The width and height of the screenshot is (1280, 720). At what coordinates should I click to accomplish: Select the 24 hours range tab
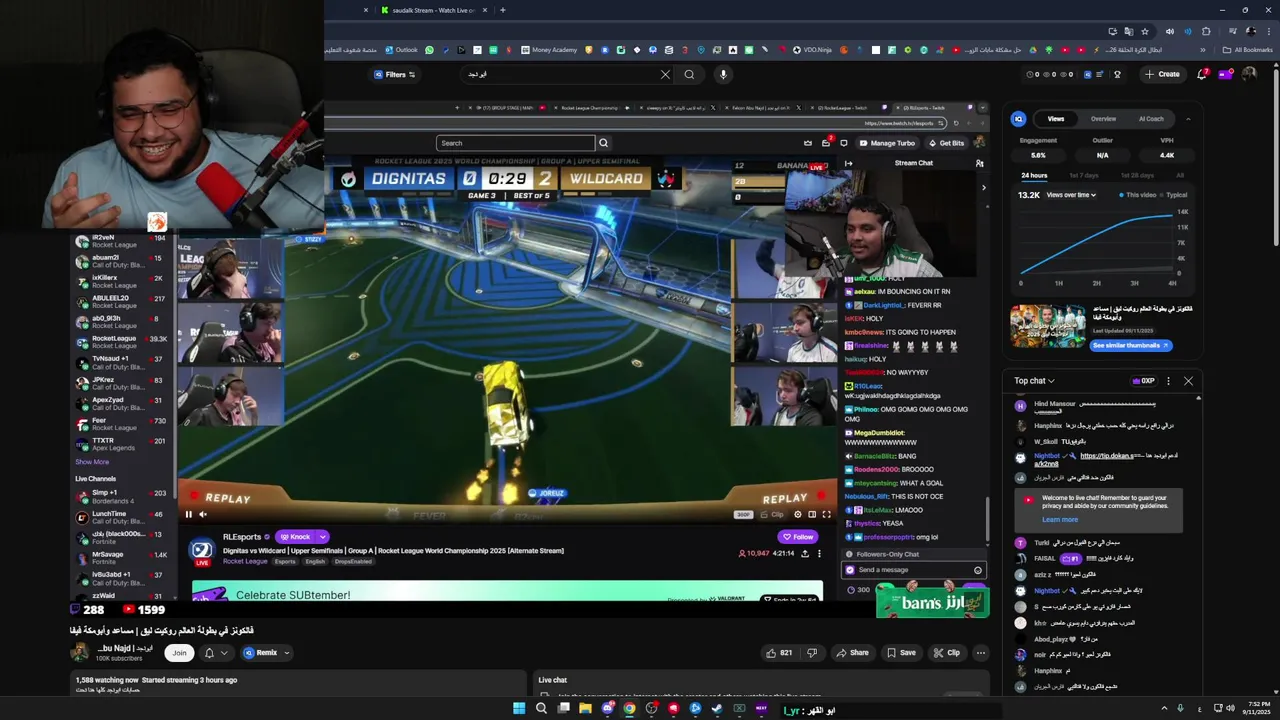1034,176
